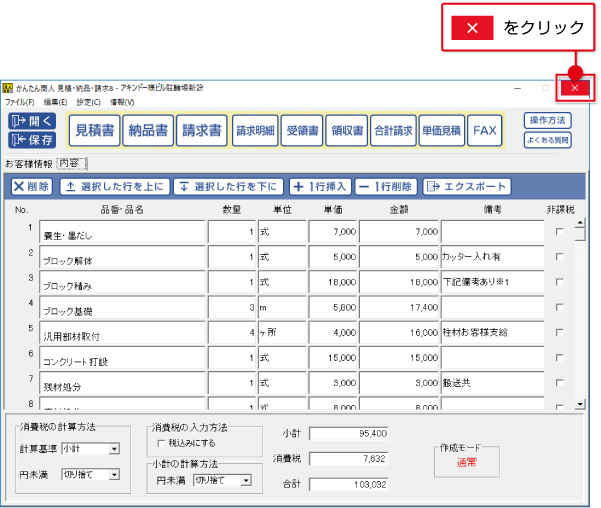Click the table's vertical scrollbar down arrow
This screenshot has height=508, width=601.
point(579,405)
